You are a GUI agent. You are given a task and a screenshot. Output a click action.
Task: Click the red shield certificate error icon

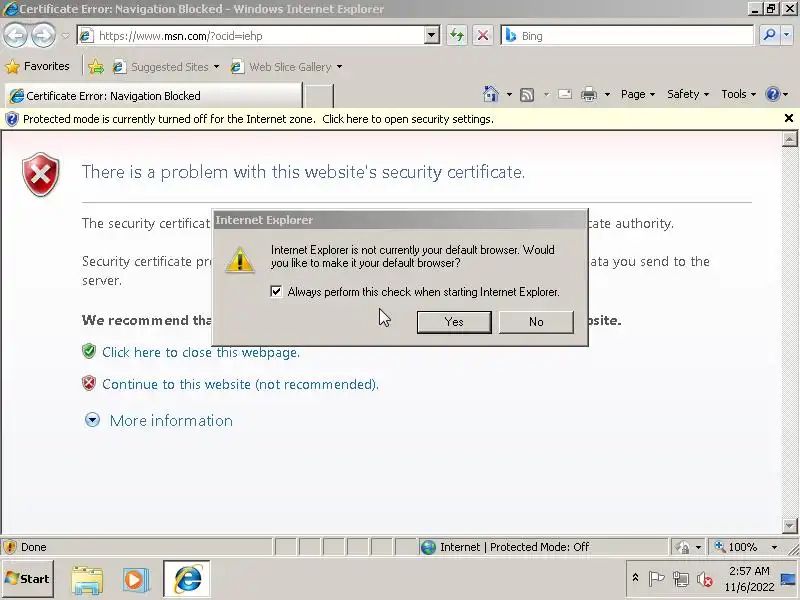coord(41,174)
